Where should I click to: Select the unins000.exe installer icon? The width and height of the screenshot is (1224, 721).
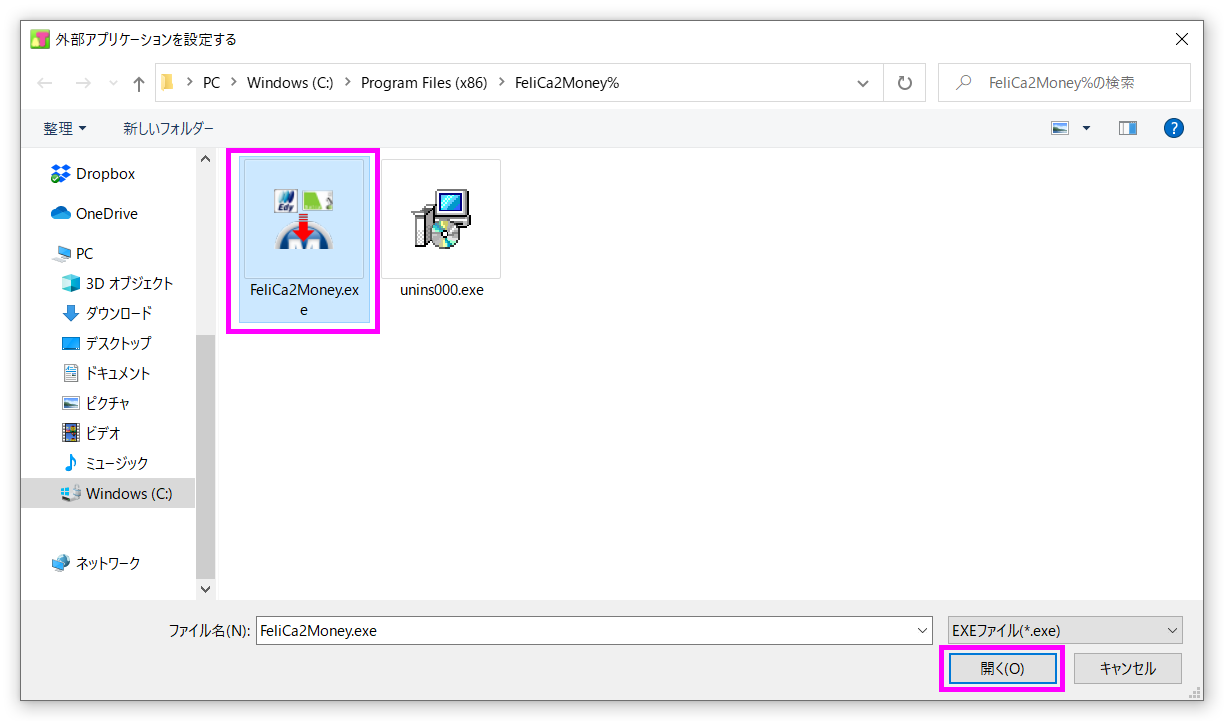pyautogui.click(x=441, y=219)
